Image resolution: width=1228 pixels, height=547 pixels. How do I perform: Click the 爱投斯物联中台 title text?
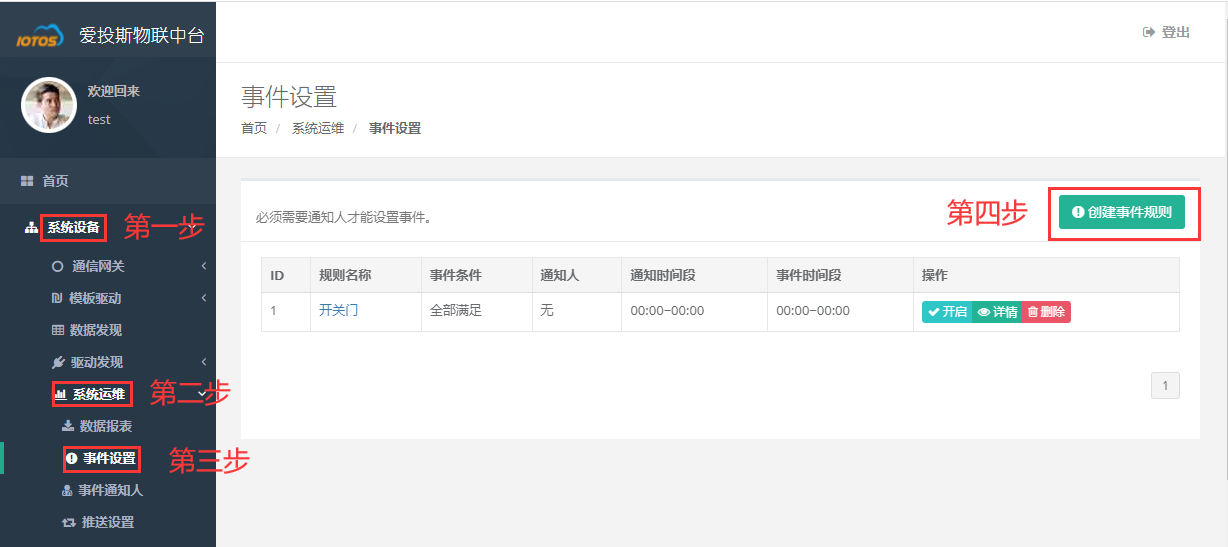(142, 35)
